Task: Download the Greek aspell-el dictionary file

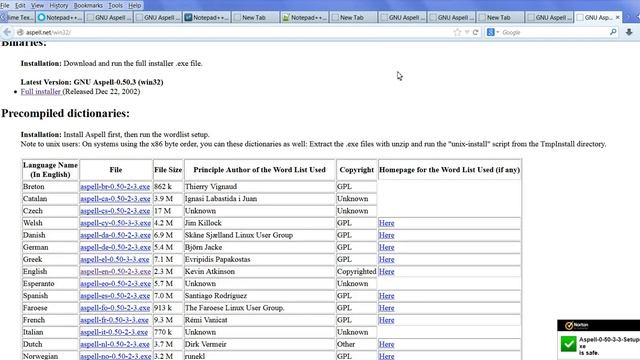Action: (115, 260)
